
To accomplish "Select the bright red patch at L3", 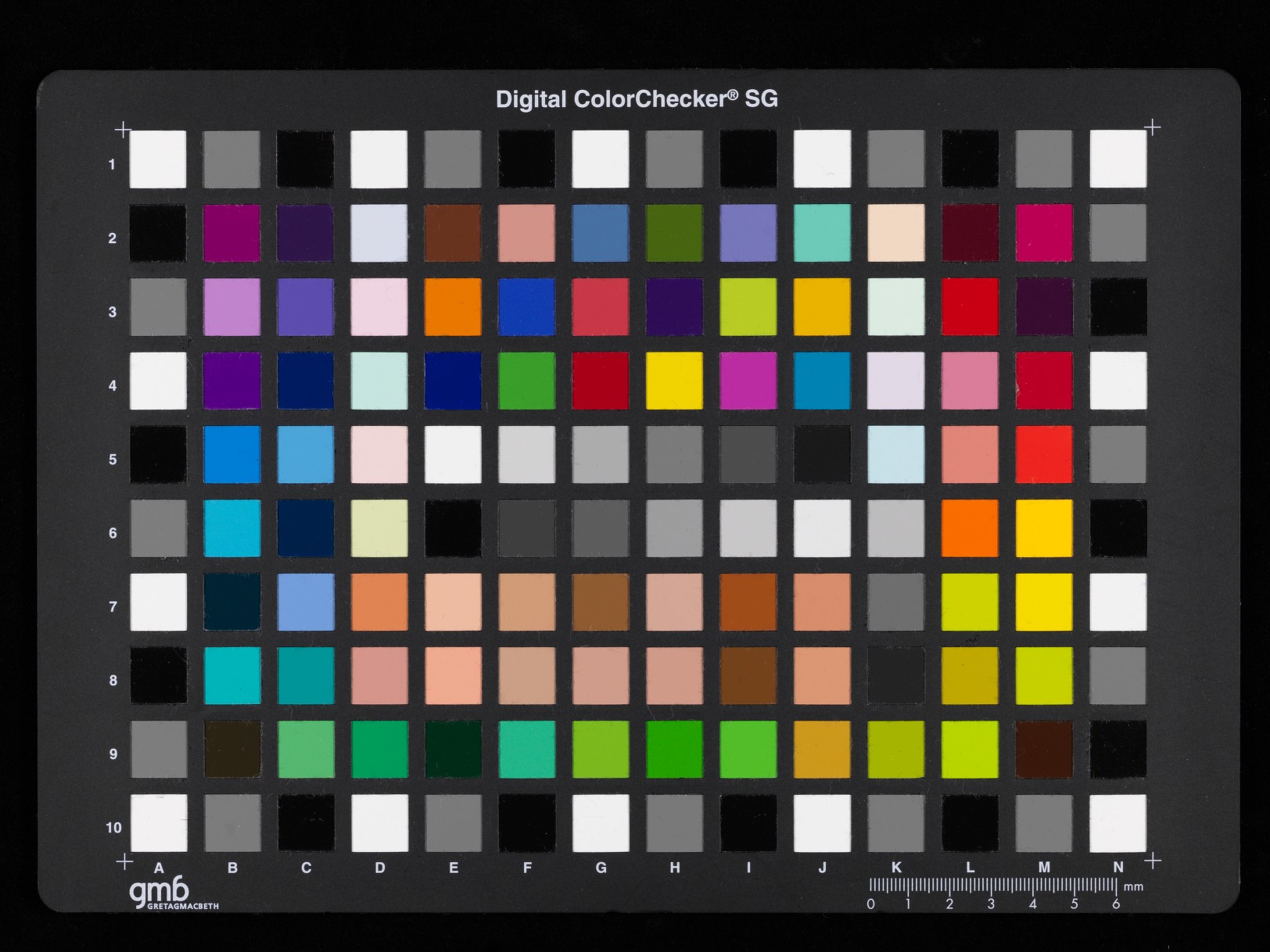I will [x=970, y=307].
